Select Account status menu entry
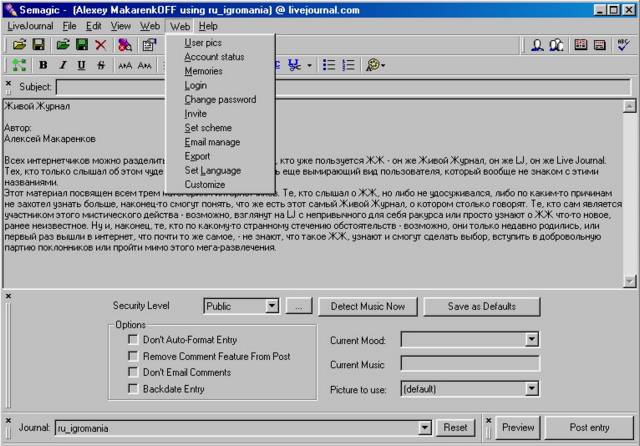 pos(220,57)
